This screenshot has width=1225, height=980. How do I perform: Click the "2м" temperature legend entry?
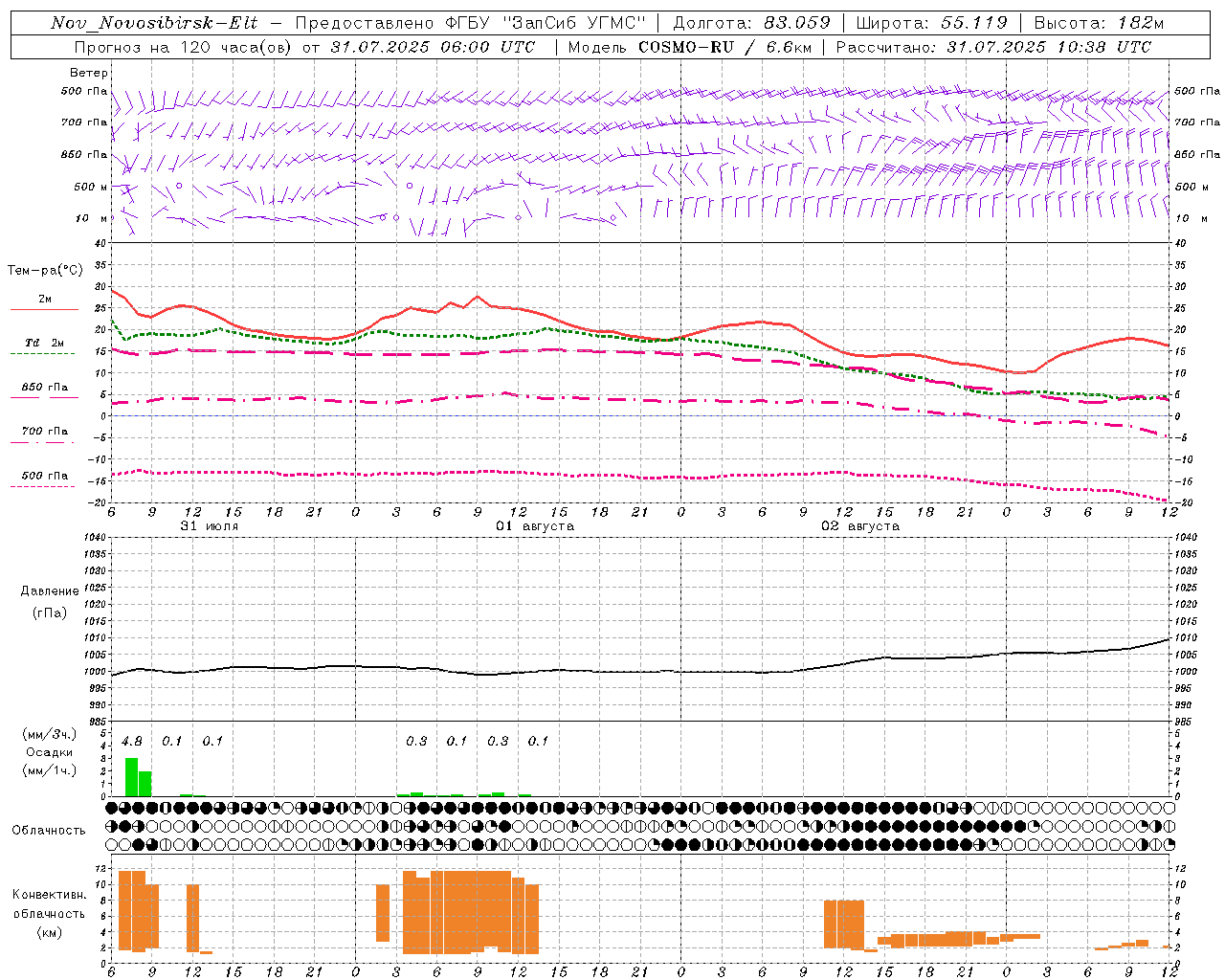(45, 300)
